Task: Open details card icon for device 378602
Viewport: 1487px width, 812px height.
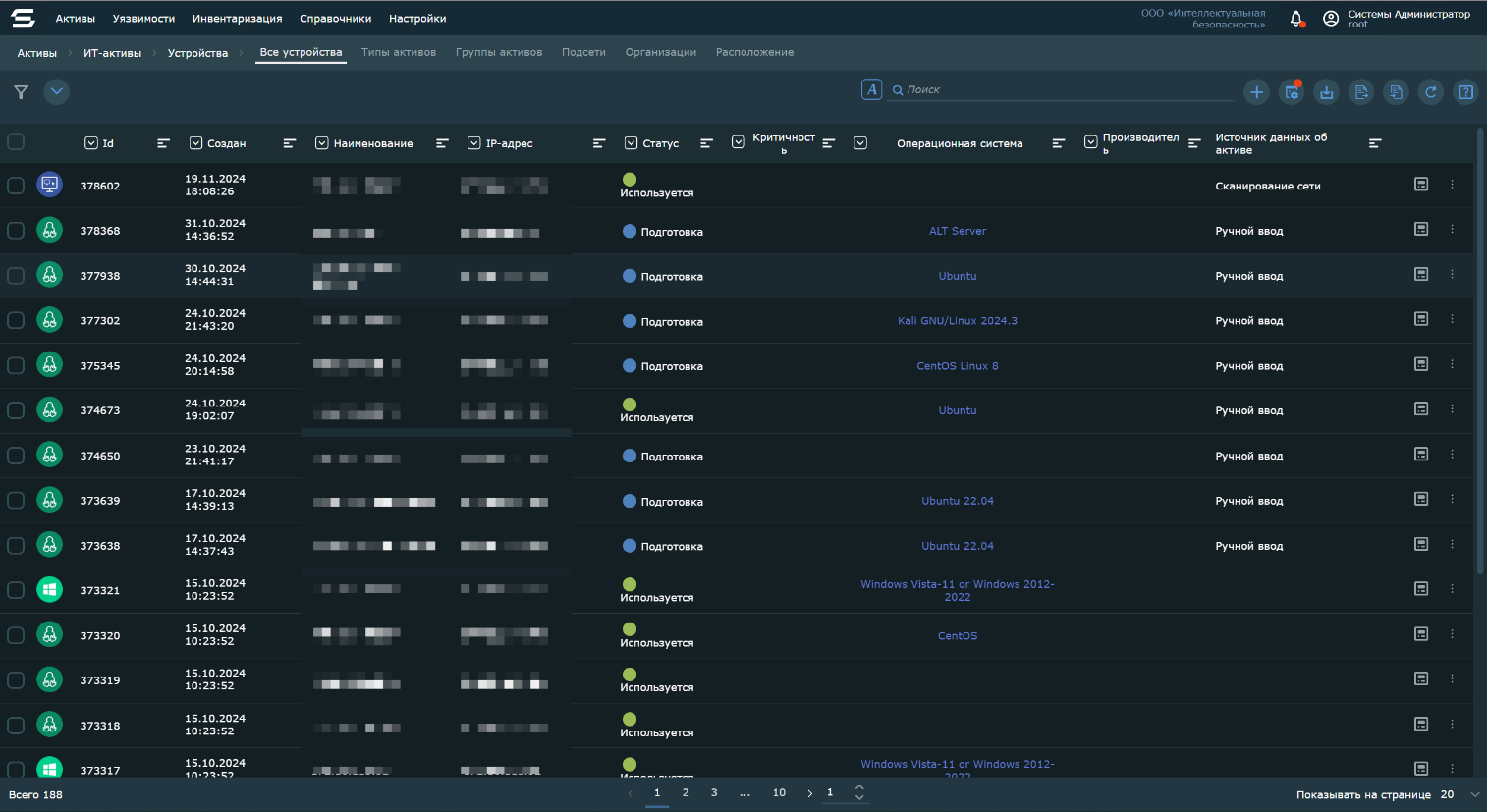Action: 1420,185
